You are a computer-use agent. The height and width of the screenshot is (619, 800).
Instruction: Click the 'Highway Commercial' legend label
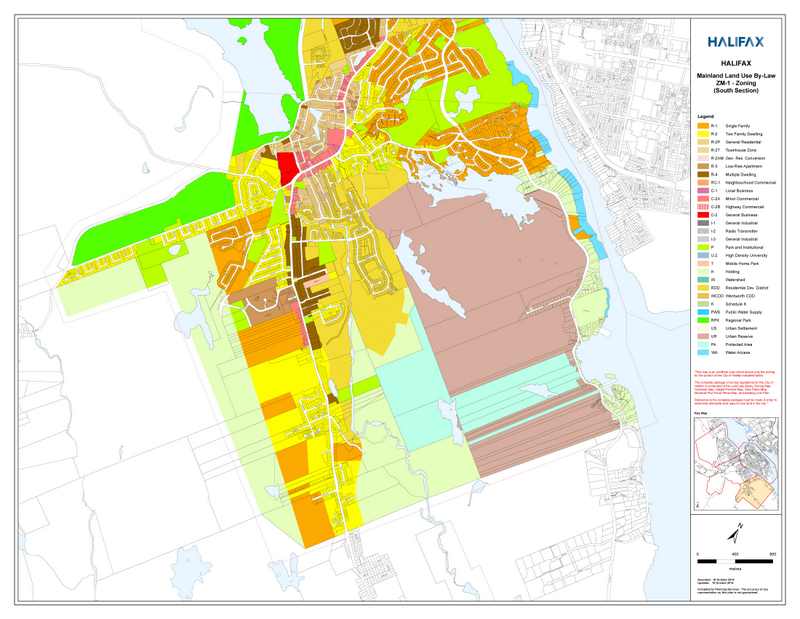744,207
